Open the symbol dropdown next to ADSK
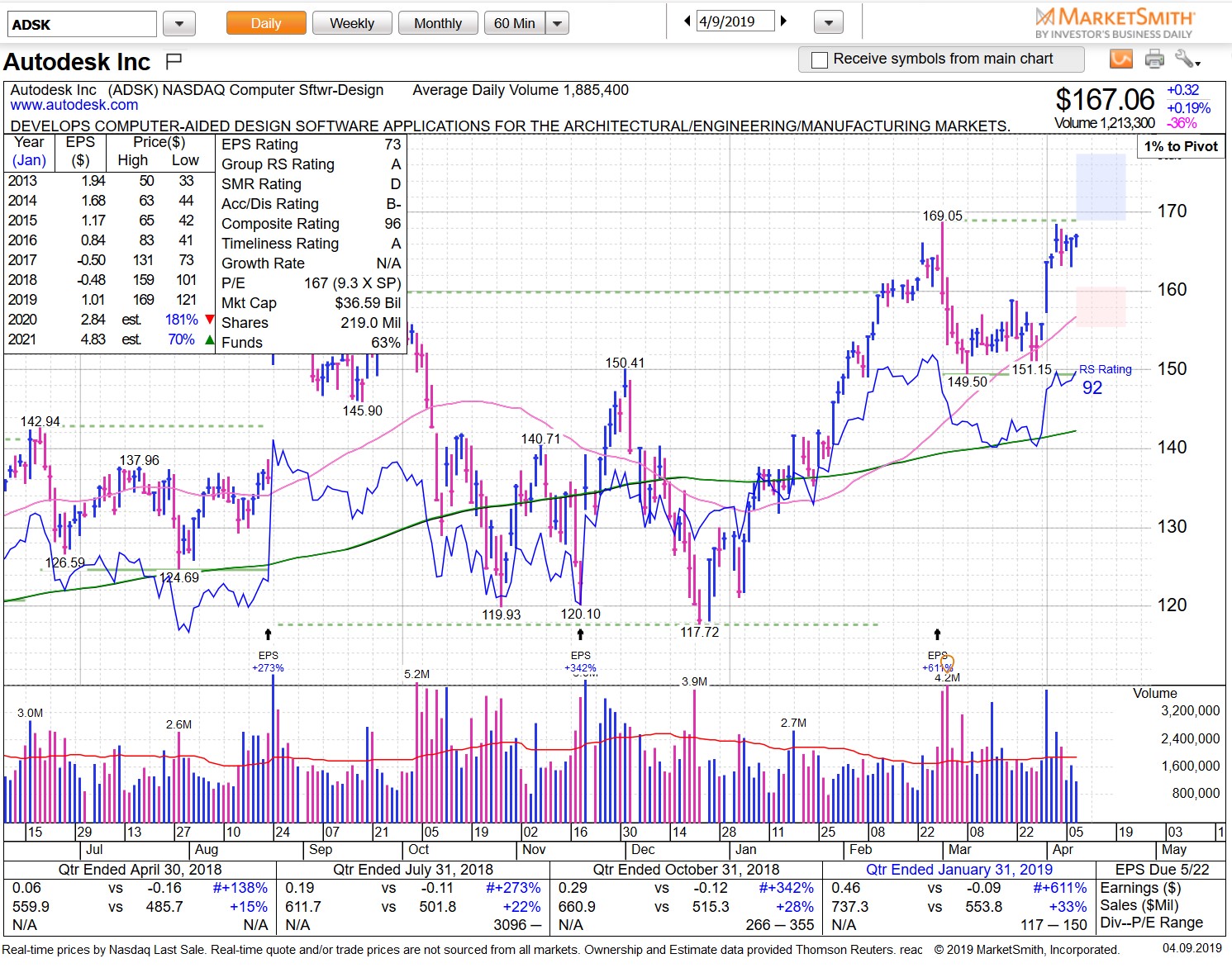1232x968 pixels. click(x=178, y=22)
